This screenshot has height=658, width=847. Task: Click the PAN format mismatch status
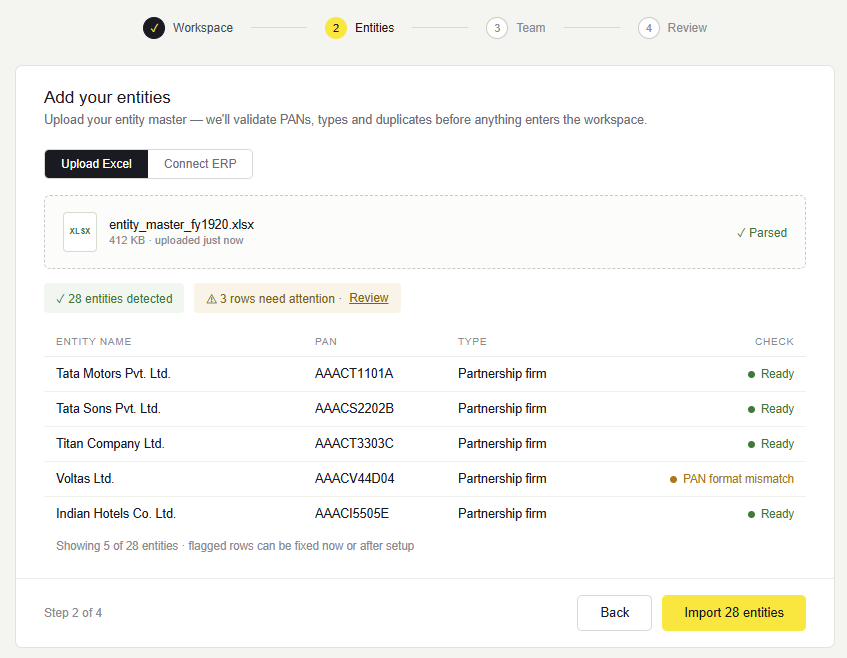coord(732,479)
